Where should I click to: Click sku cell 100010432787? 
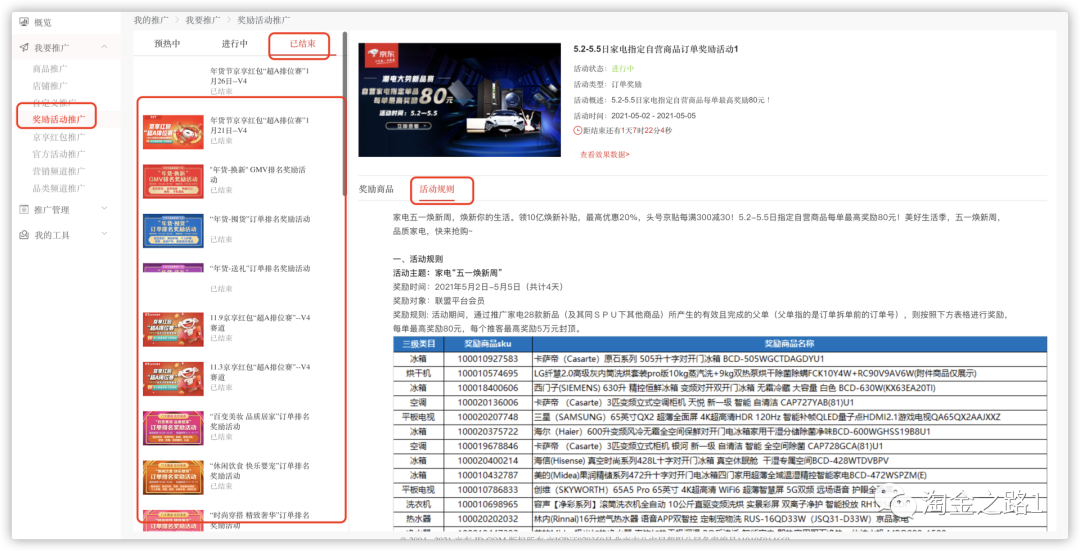(x=488, y=475)
